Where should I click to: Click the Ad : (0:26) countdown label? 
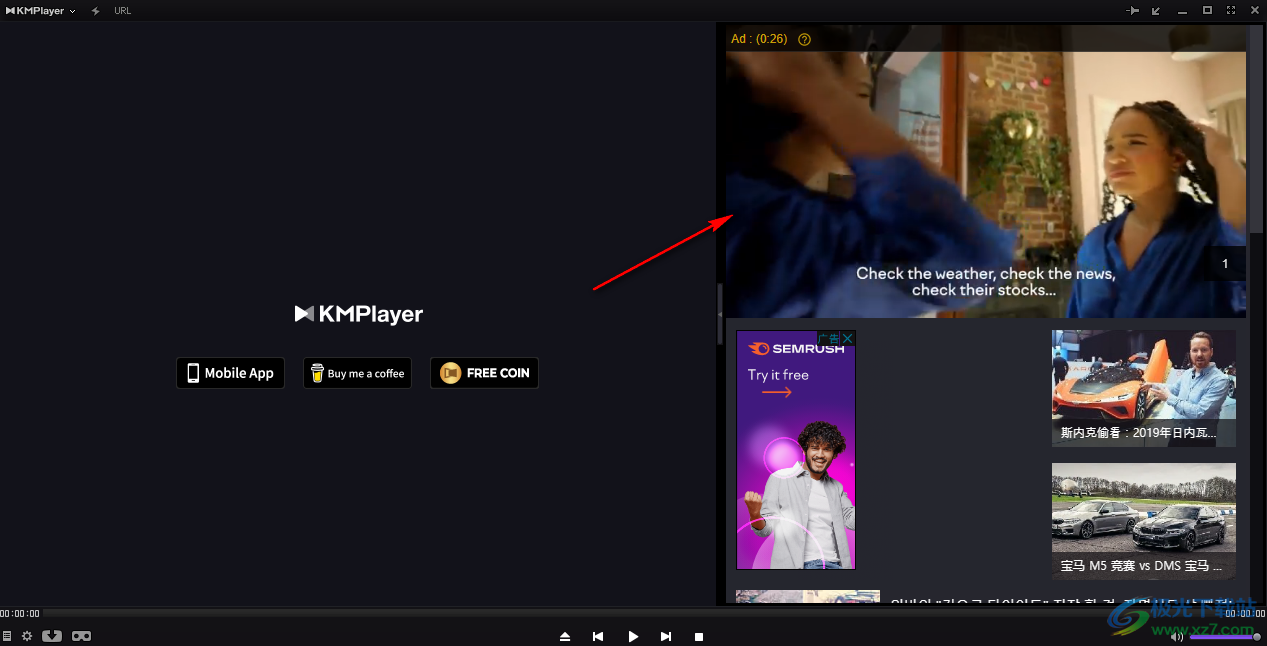click(x=759, y=39)
